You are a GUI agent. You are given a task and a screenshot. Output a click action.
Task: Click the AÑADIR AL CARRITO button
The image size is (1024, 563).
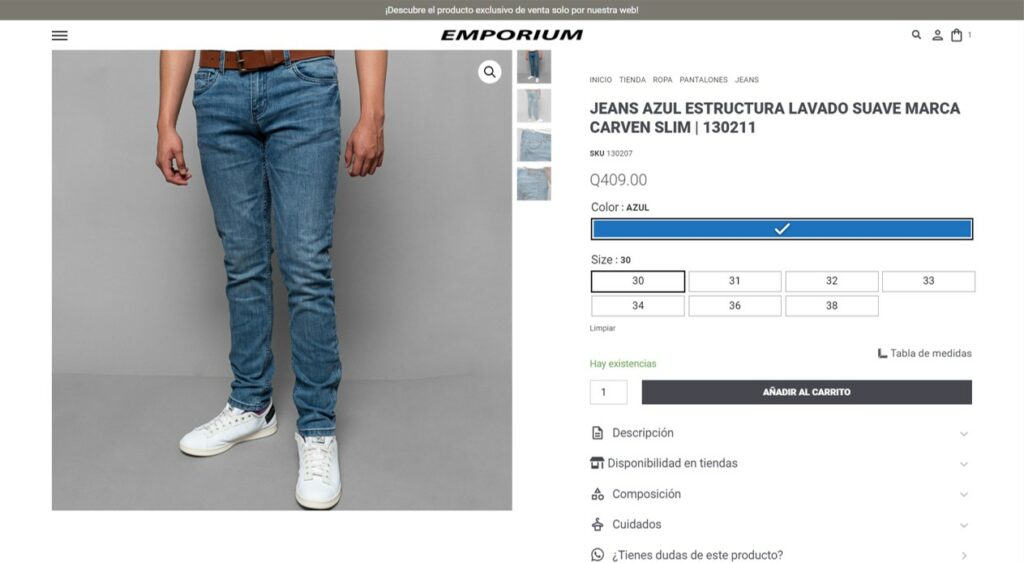coord(807,392)
